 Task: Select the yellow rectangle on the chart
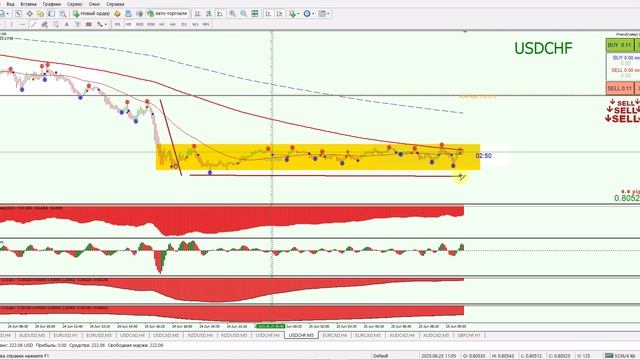click(318, 157)
